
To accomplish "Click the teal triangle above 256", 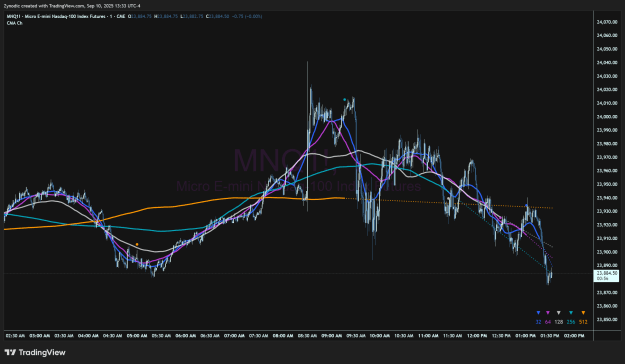I will [x=571, y=313].
